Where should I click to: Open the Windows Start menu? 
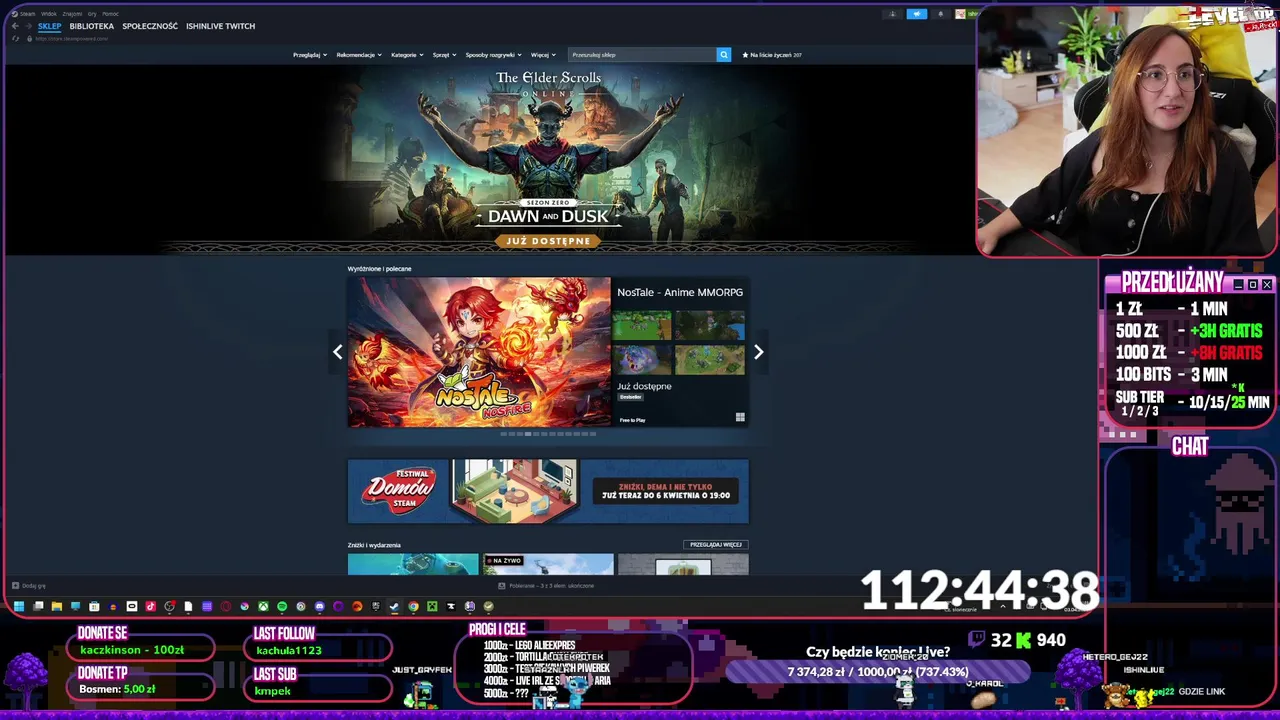[19, 606]
